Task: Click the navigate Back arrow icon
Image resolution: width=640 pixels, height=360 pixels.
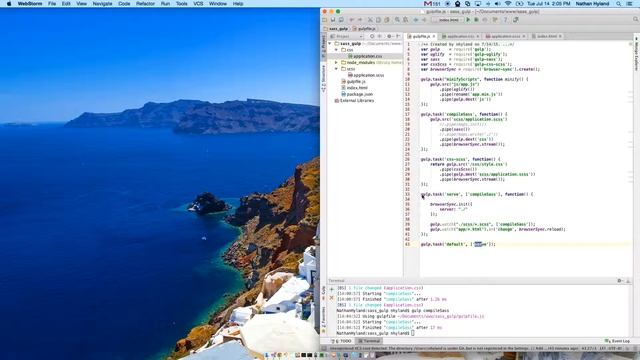Action: (x=416, y=20)
